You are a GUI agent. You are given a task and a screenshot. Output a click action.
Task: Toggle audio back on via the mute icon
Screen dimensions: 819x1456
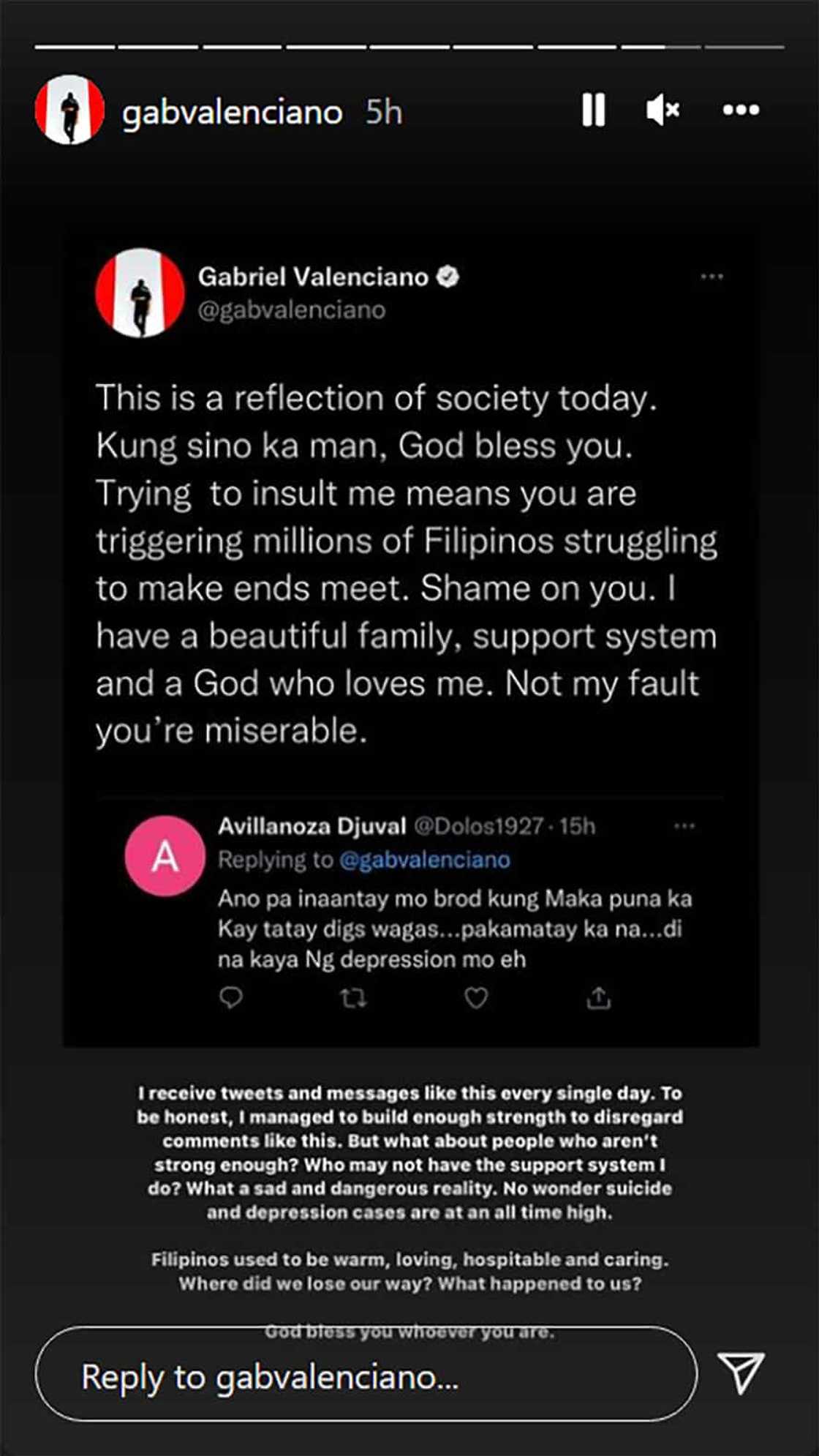(x=664, y=110)
